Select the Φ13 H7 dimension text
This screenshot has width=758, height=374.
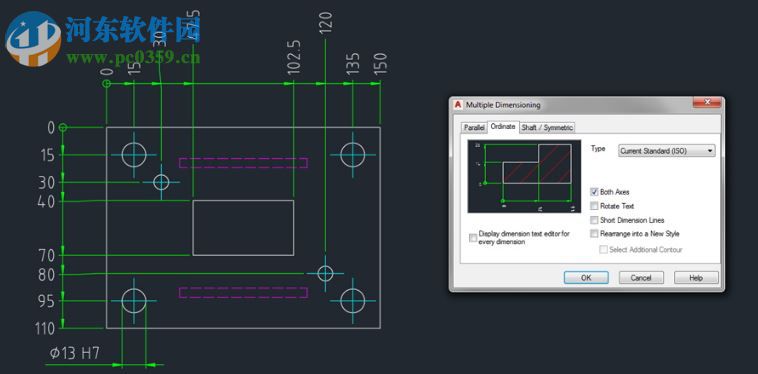point(74,353)
